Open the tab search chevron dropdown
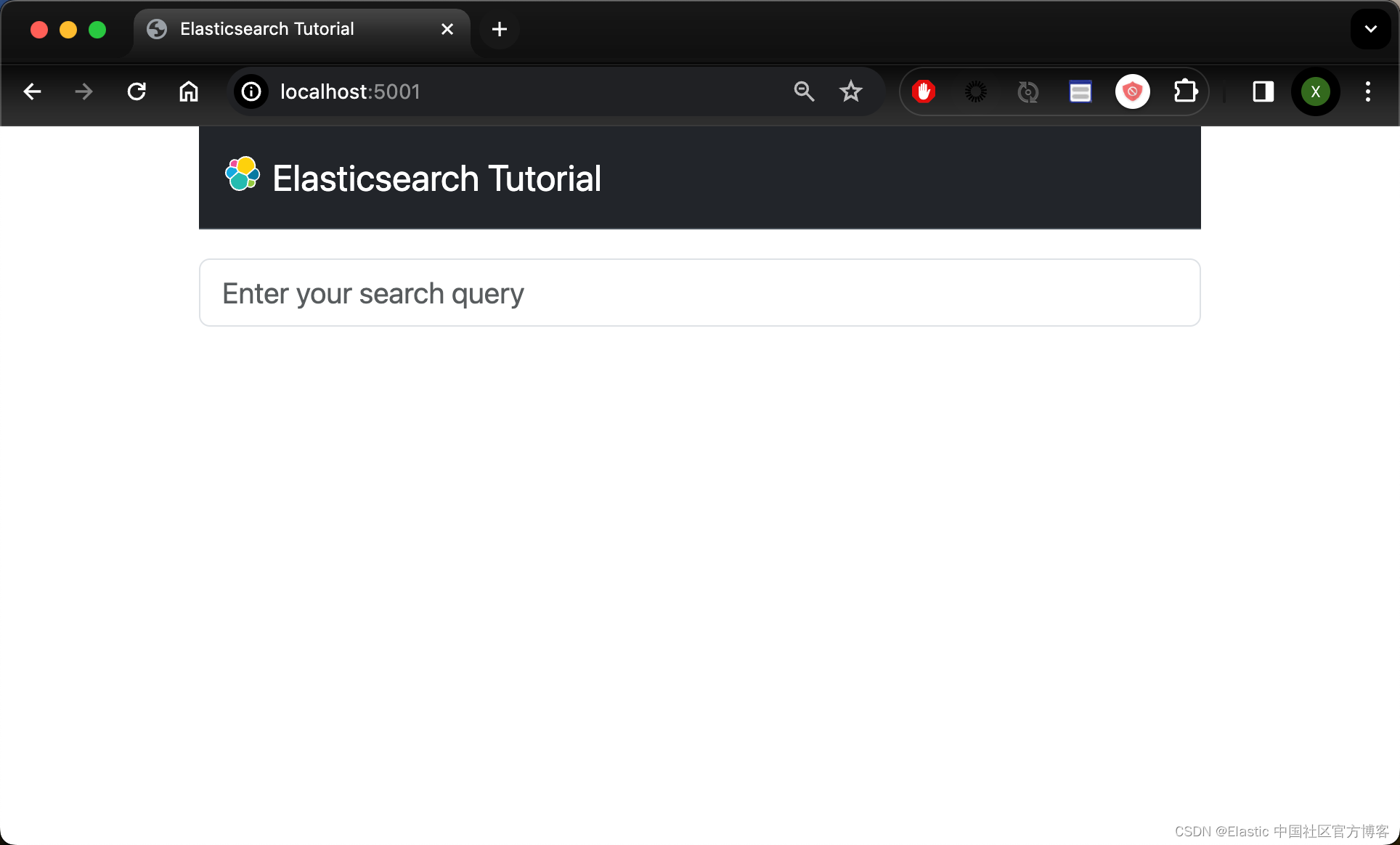 (1370, 29)
